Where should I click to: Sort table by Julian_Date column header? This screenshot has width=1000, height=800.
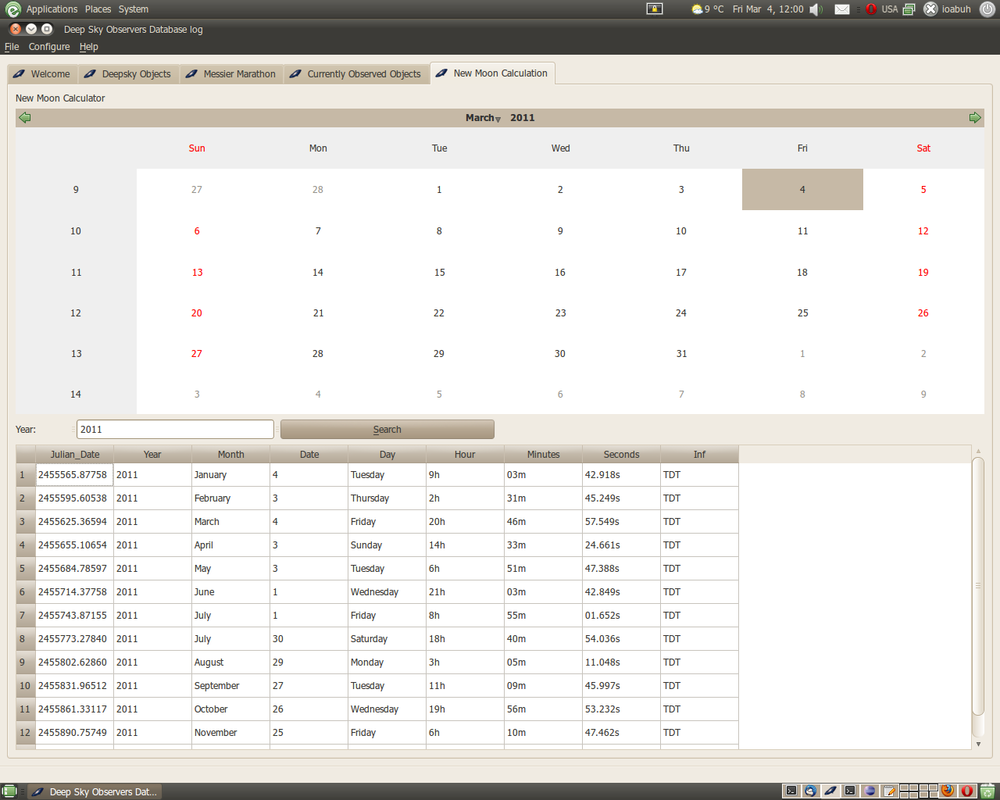(75, 454)
